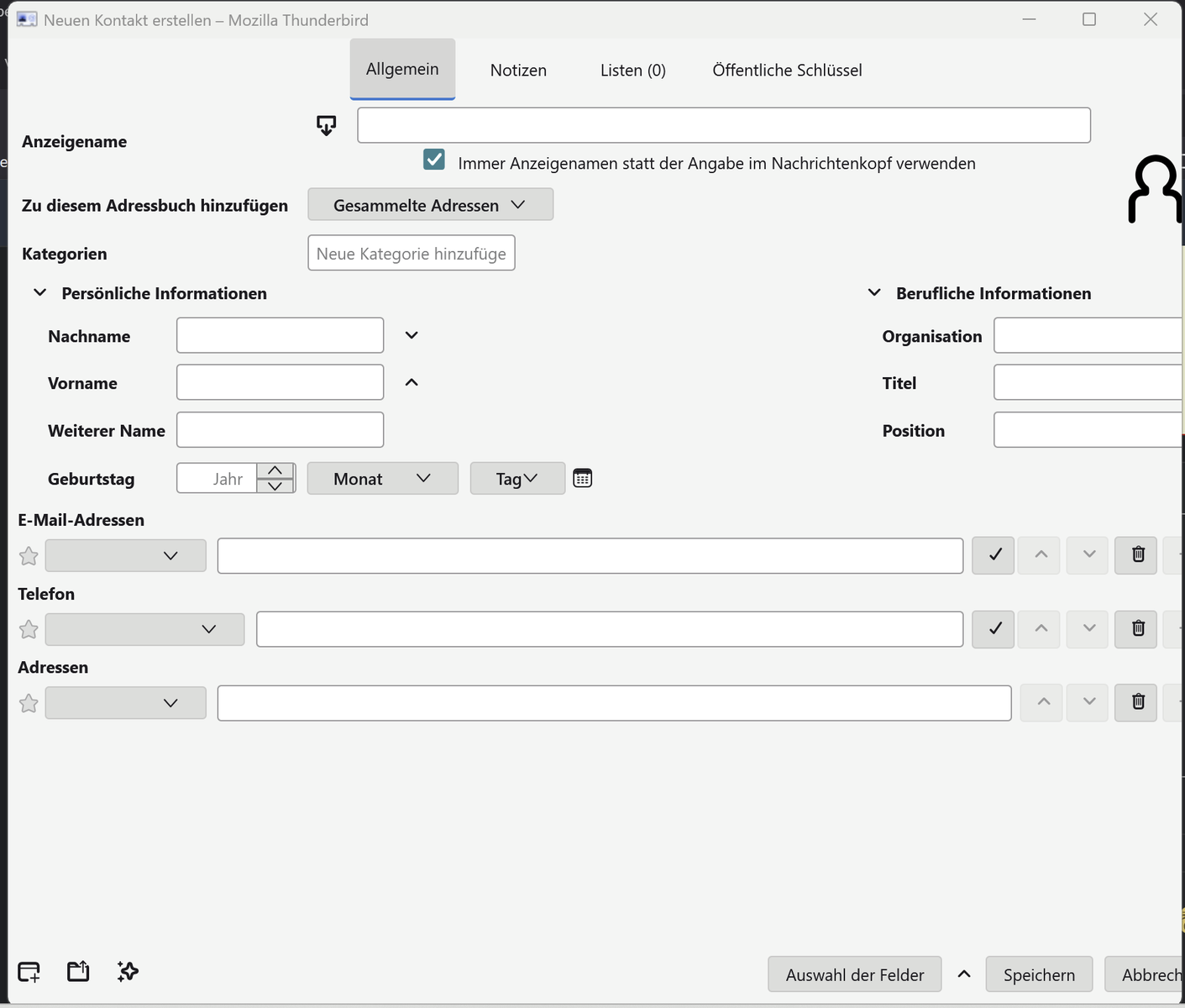Image resolution: width=1185 pixels, height=1008 pixels.
Task: Collapse the Persönliche Informationen section
Action: 39,293
